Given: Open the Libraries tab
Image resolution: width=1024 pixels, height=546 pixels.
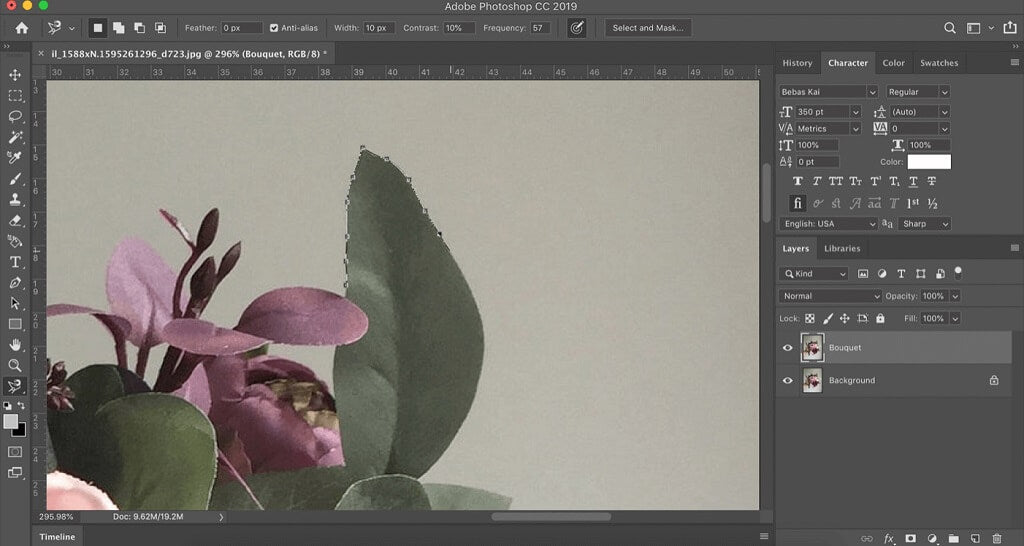Looking at the screenshot, I should tap(842, 249).
